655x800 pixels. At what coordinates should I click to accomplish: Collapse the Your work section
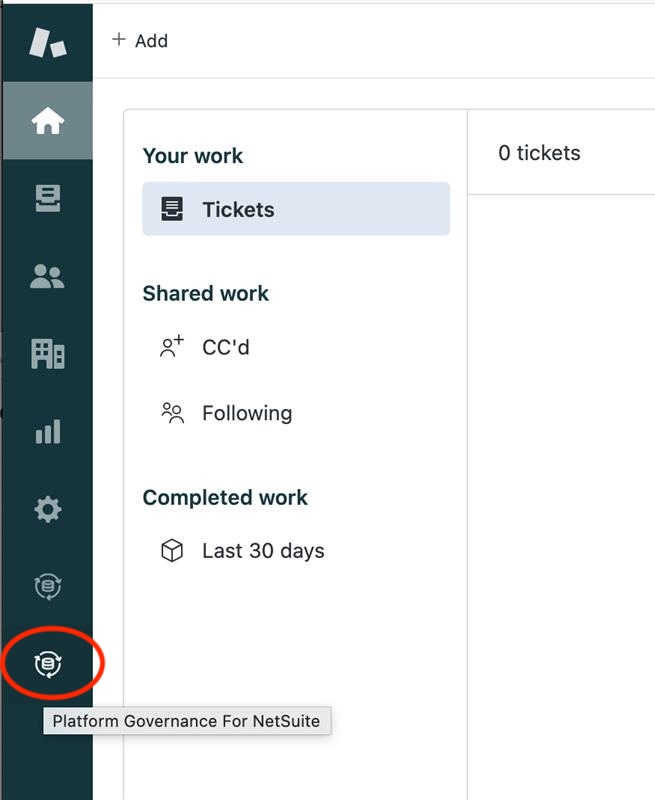coord(193,156)
